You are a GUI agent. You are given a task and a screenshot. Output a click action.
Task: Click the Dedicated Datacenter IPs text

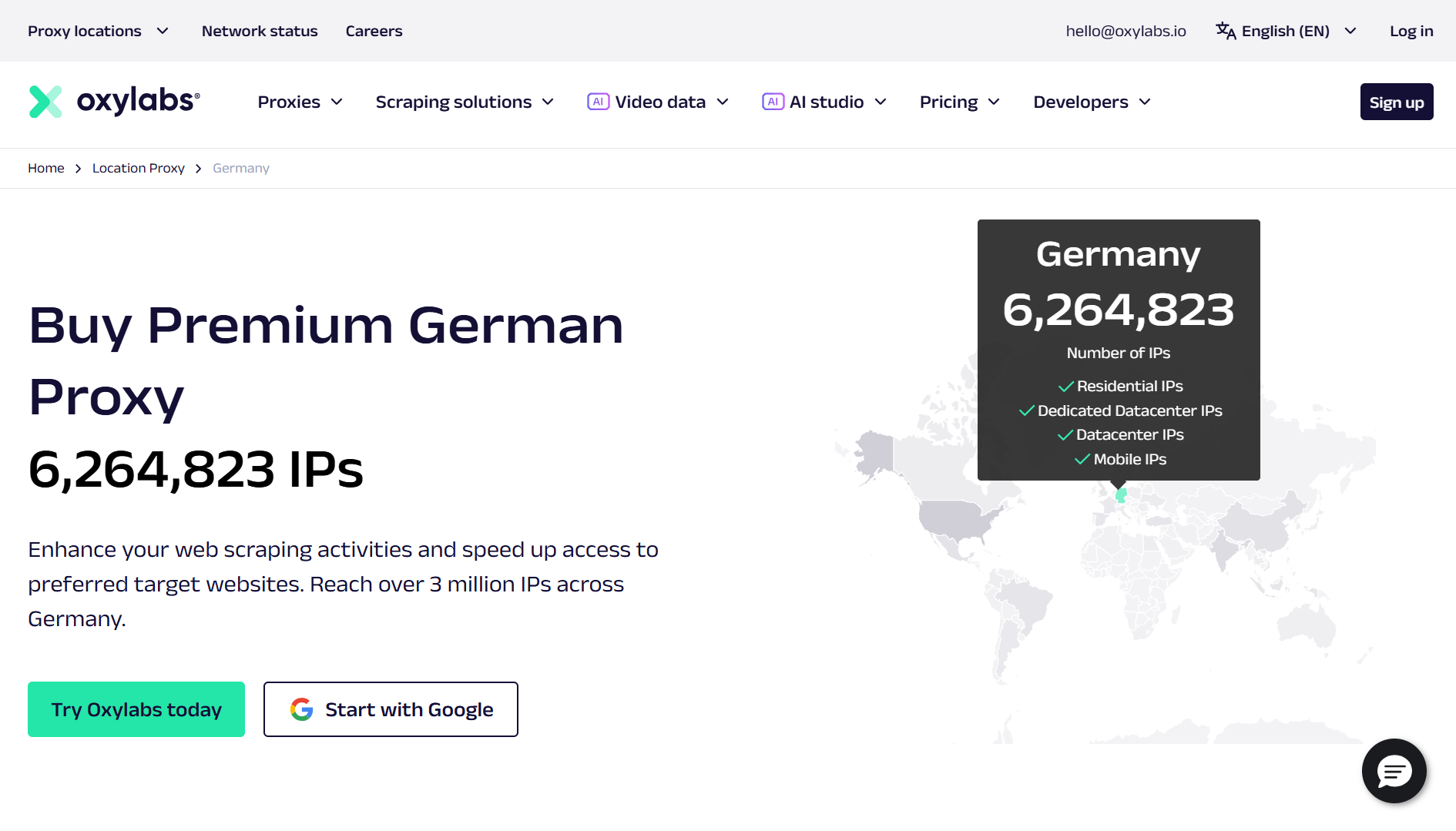[1129, 410]
